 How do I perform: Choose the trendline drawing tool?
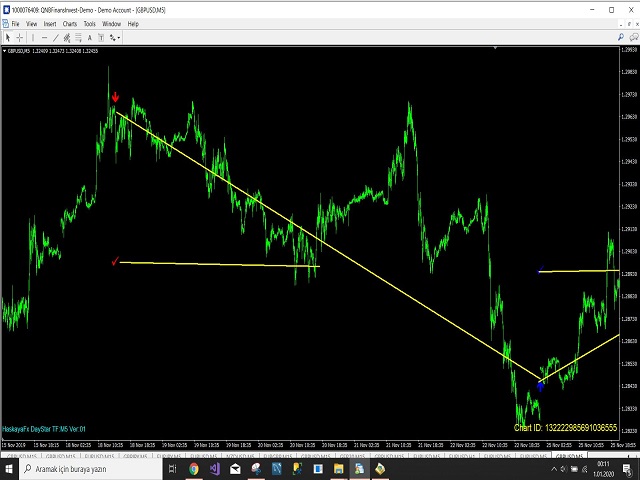coord(56,38)
